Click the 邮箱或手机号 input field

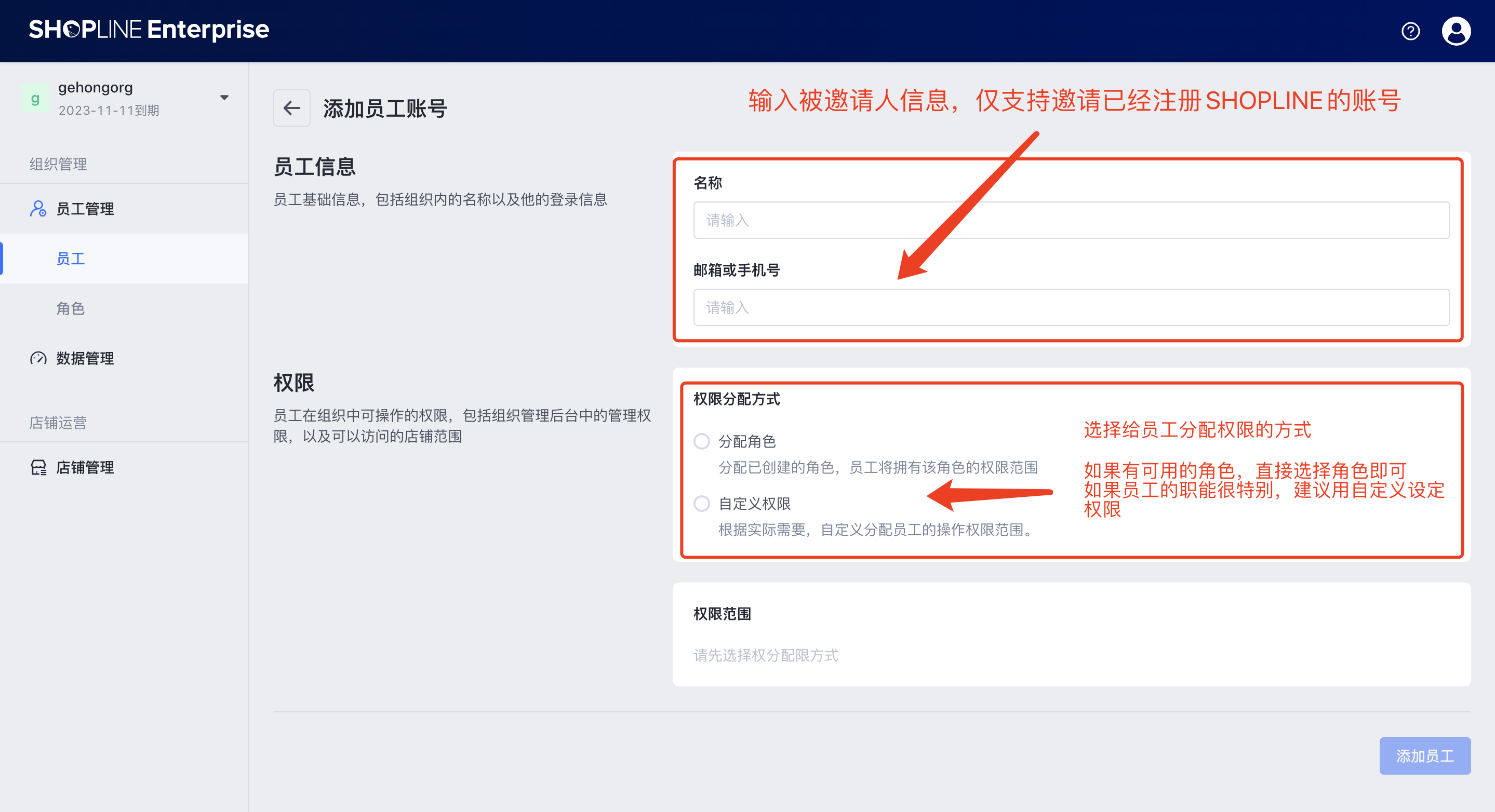point(1071,307)
